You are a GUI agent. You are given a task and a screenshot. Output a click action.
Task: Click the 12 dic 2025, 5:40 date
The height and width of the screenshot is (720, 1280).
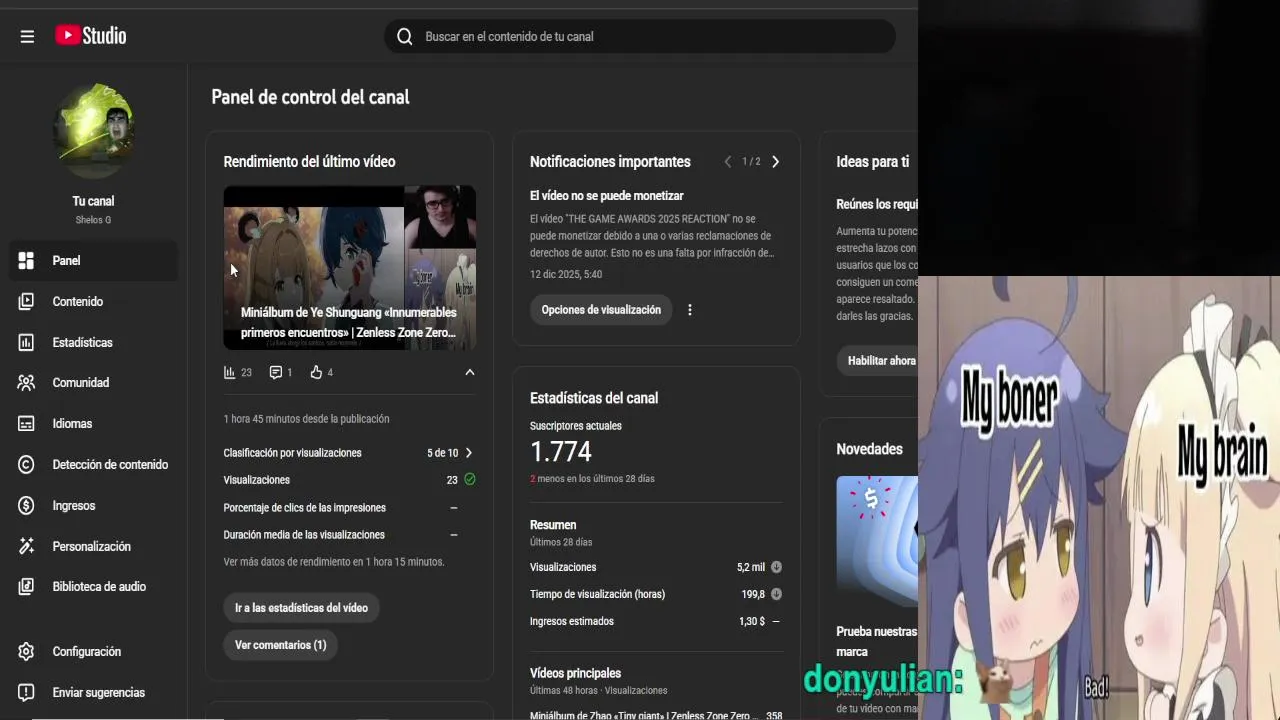point(566,274)
